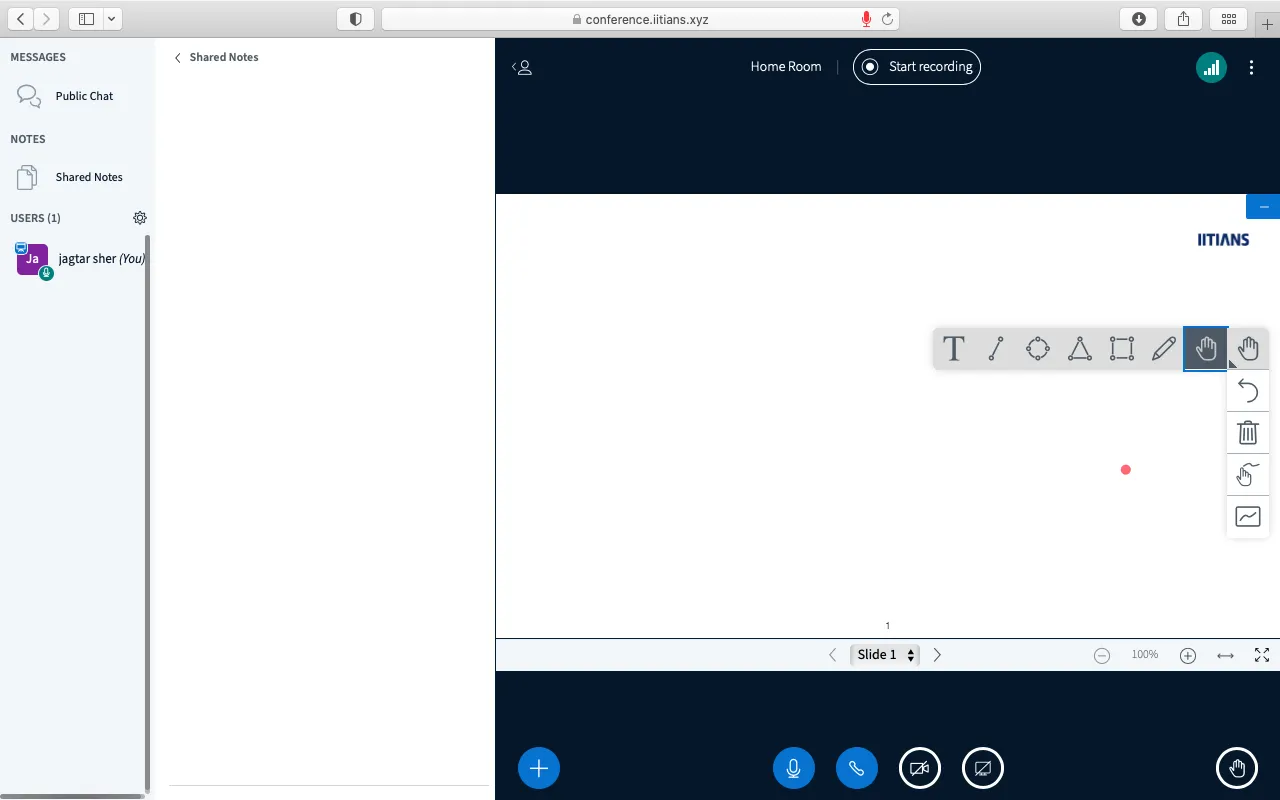Open the blue plus Actions menu

click(x=539, y=768)
